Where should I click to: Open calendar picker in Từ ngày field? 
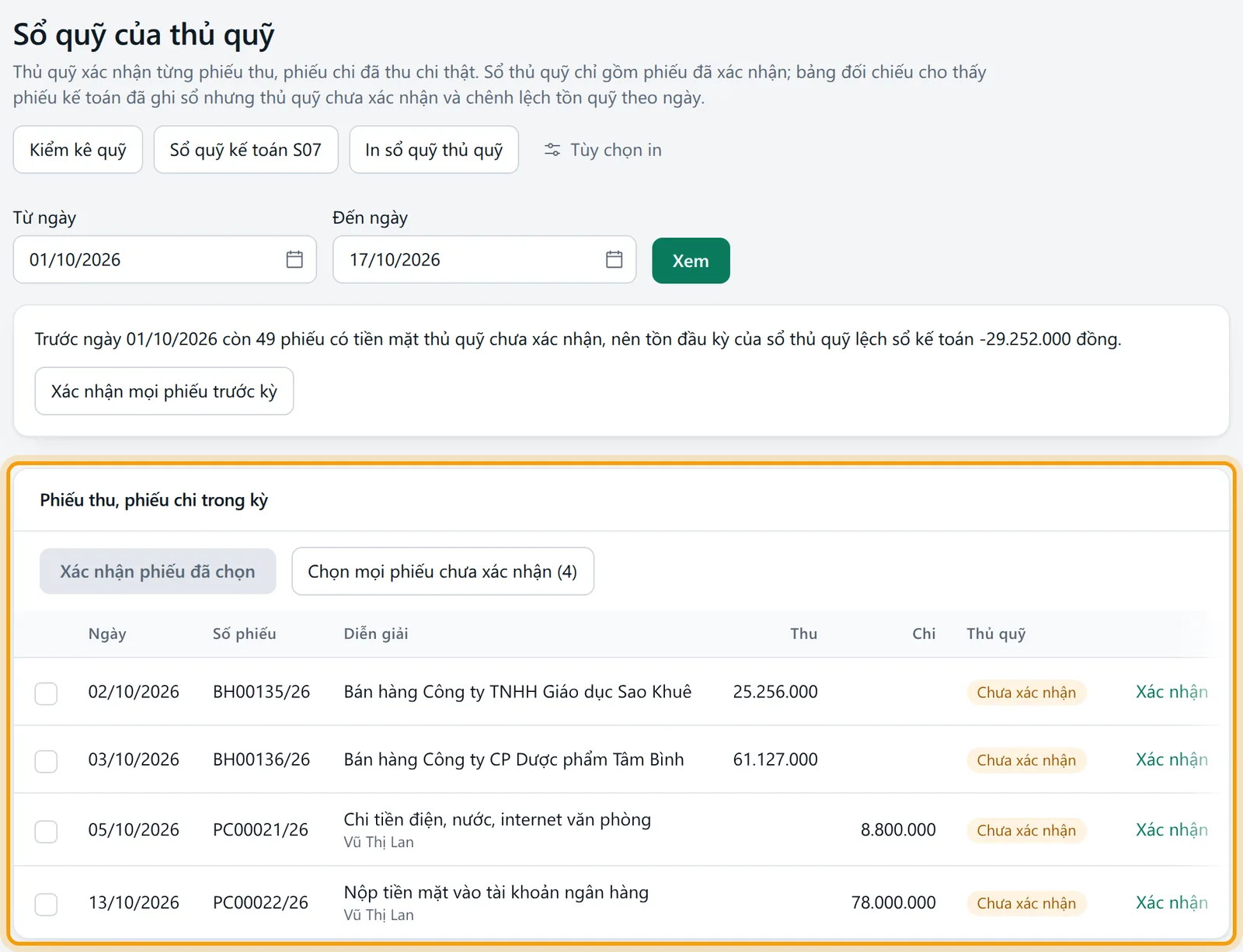[294, 259]
